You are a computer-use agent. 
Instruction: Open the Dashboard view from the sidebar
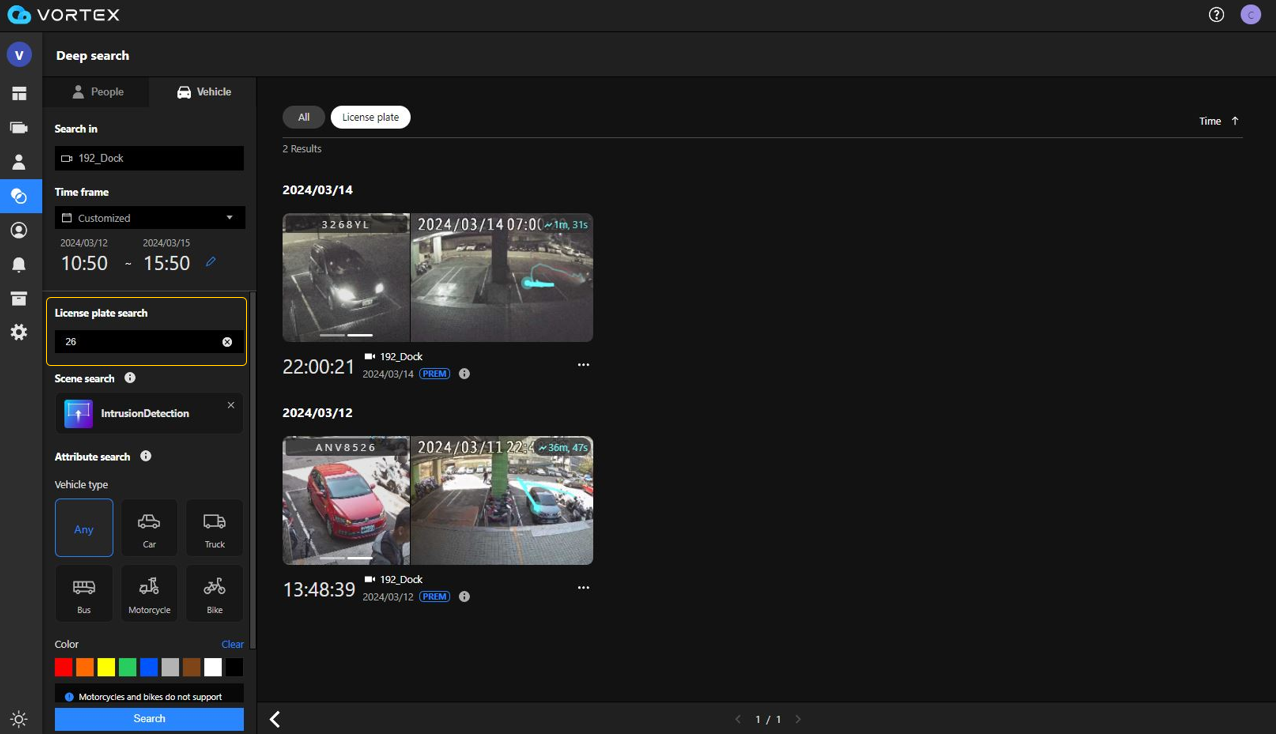(x=19, y=92)
